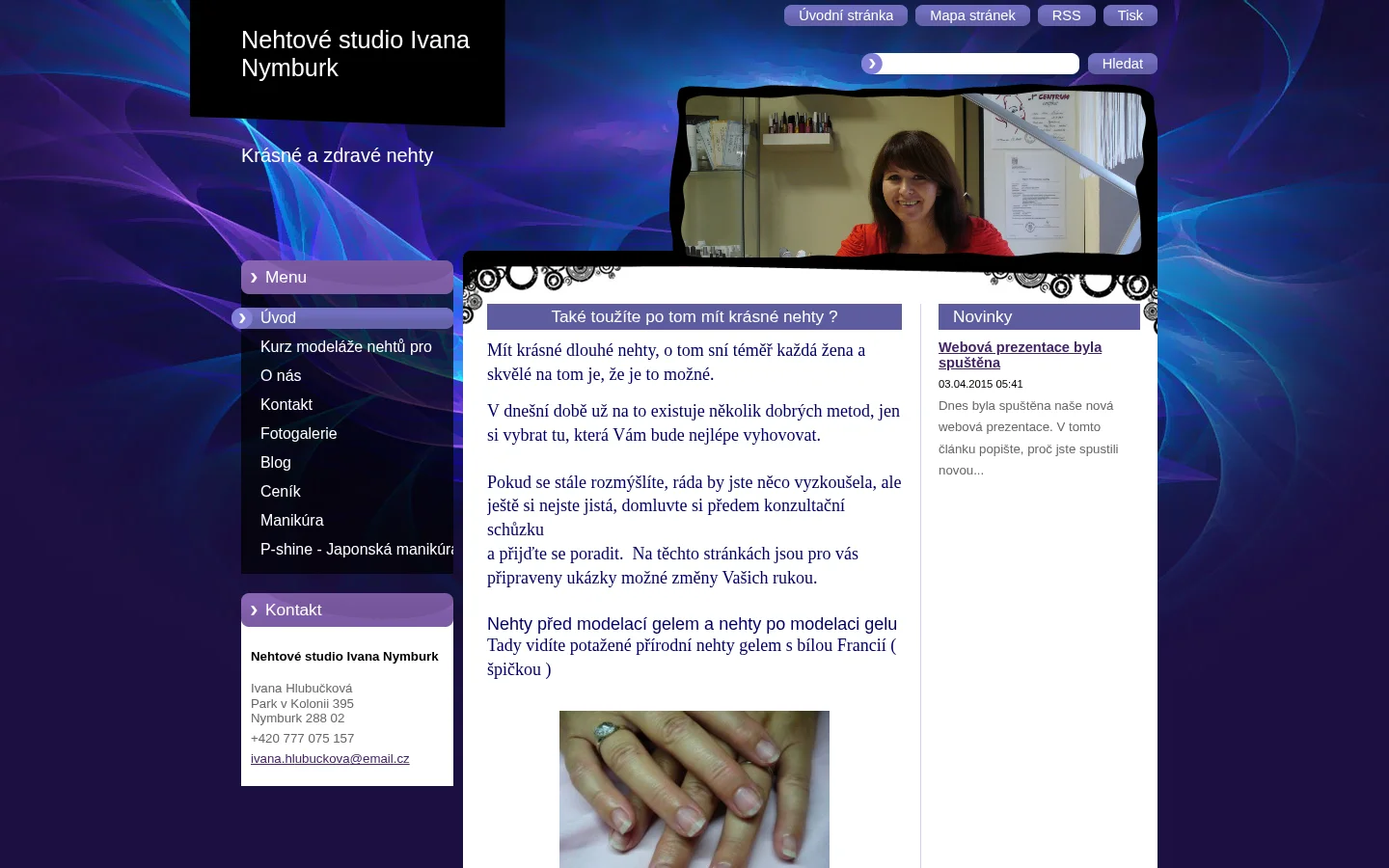The width and height of the screenshot is (1389, 868).
Task: Focus the search text field
Action: 980,64
